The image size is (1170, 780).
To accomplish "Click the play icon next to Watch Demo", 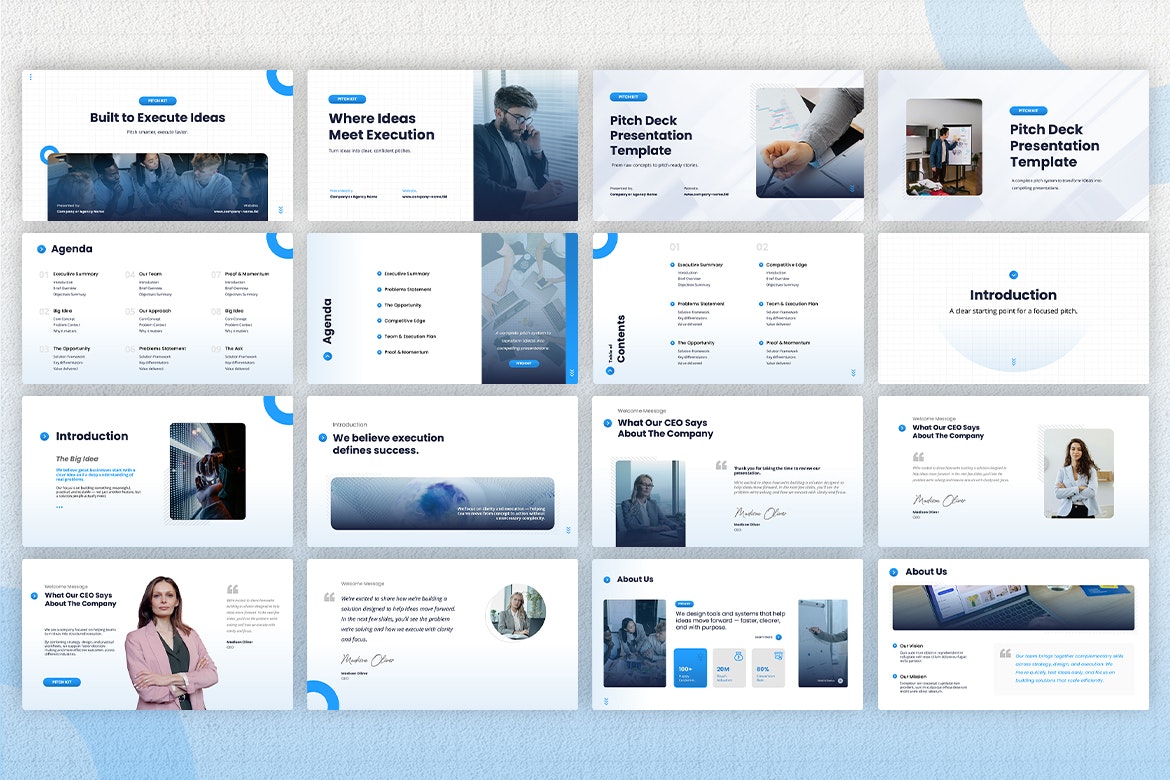I will 841,679.
